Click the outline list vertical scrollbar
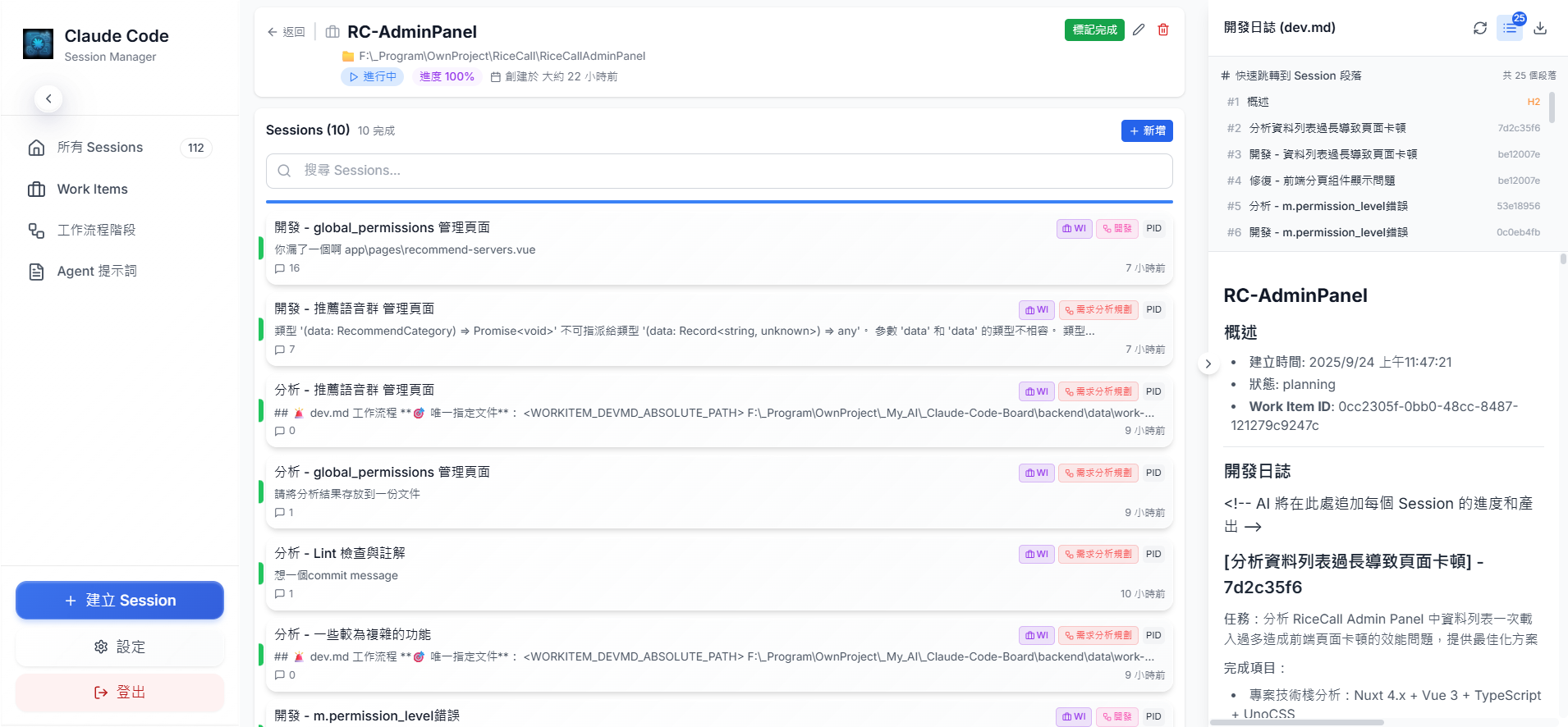 point(1552,107)
